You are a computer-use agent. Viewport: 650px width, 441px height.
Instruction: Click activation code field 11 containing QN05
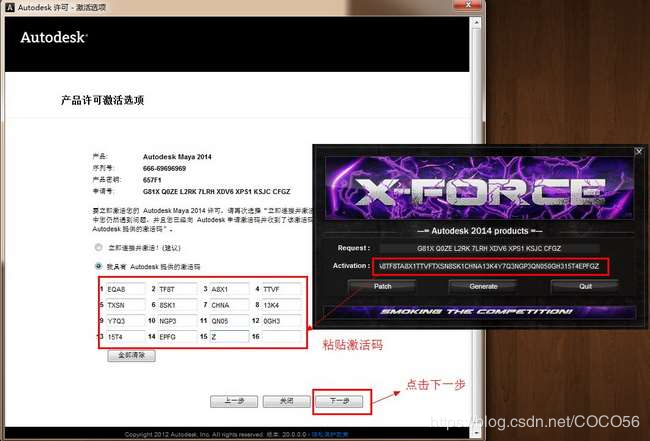click(229, 321)
